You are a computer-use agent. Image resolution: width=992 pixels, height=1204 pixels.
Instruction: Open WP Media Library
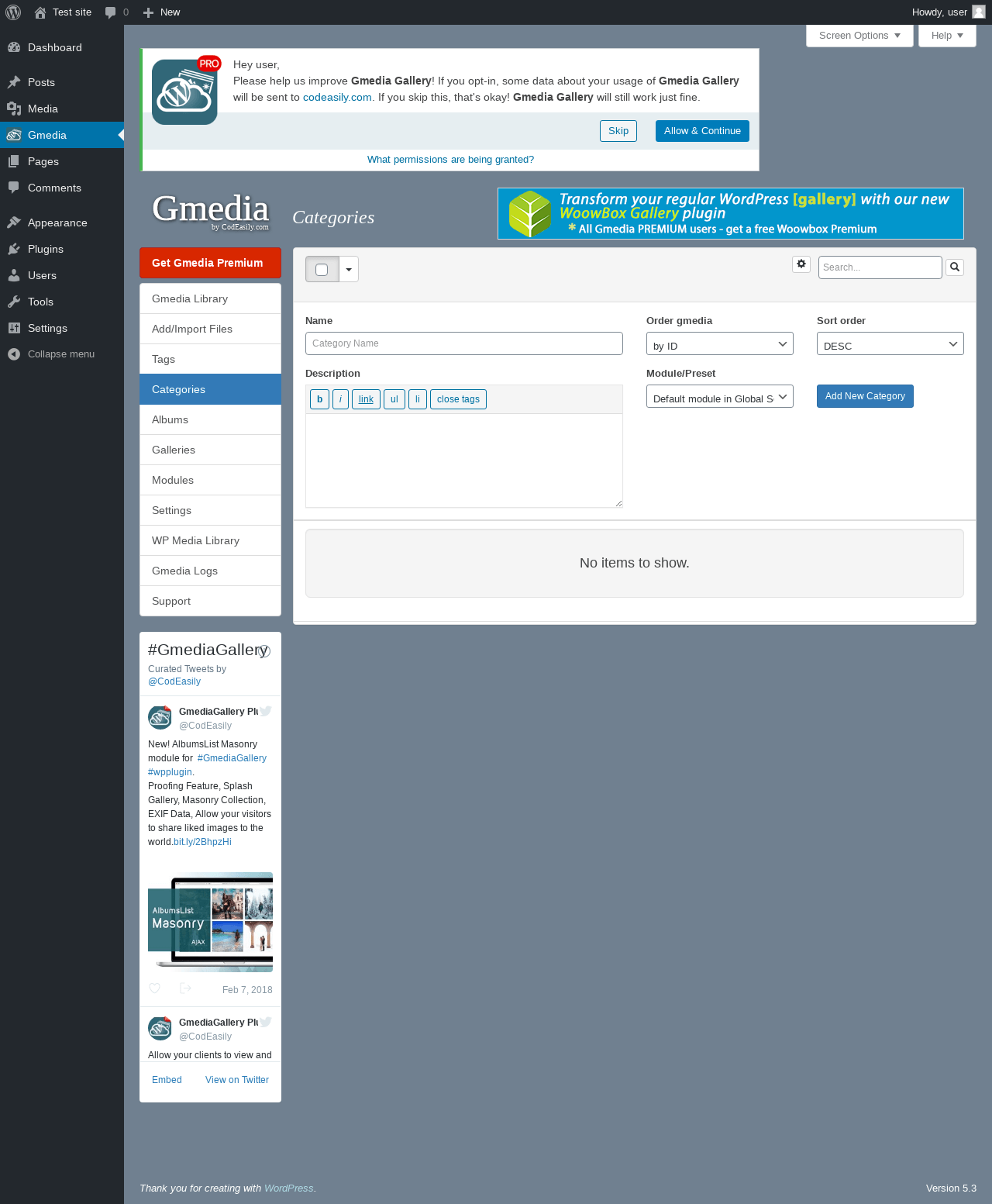210,540
